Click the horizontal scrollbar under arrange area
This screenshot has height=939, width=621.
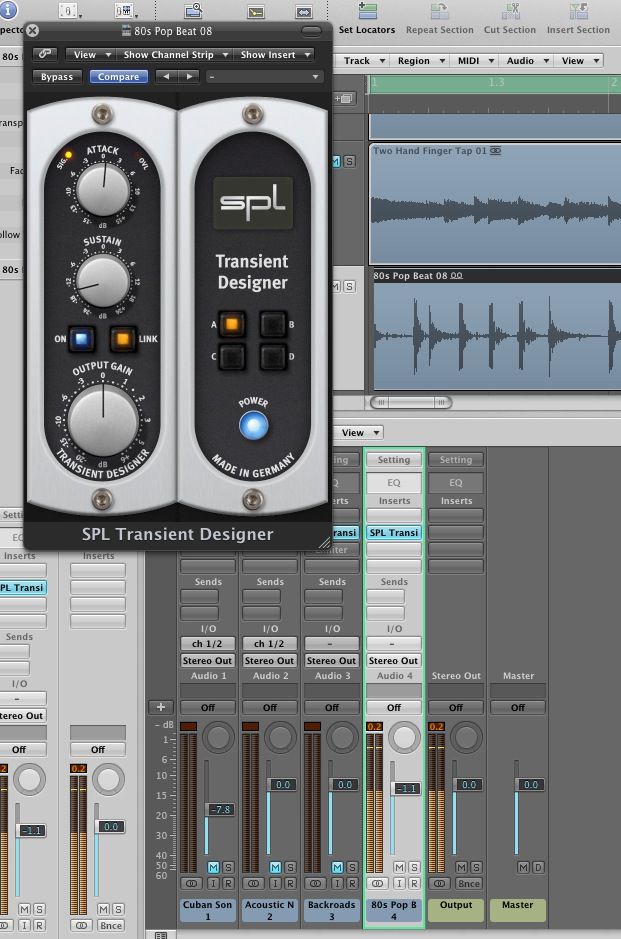[411, 402]
